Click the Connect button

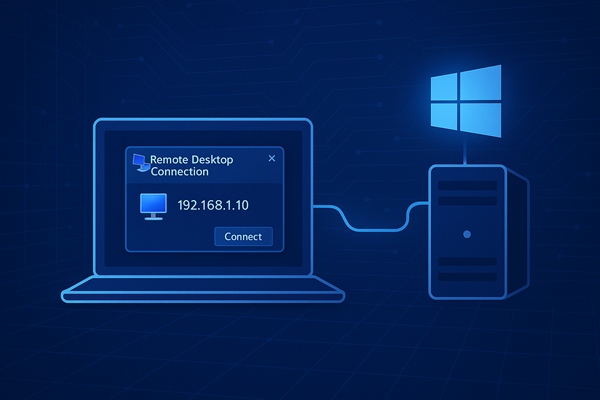pyautogui.click(x=243, y=237)
